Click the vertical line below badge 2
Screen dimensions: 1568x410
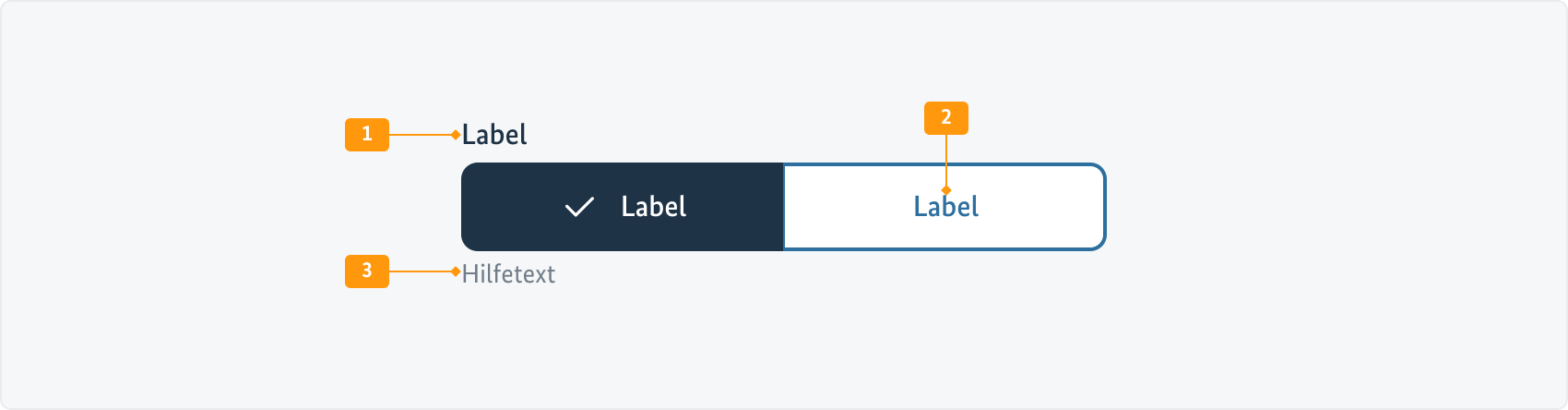coord(946,159)
